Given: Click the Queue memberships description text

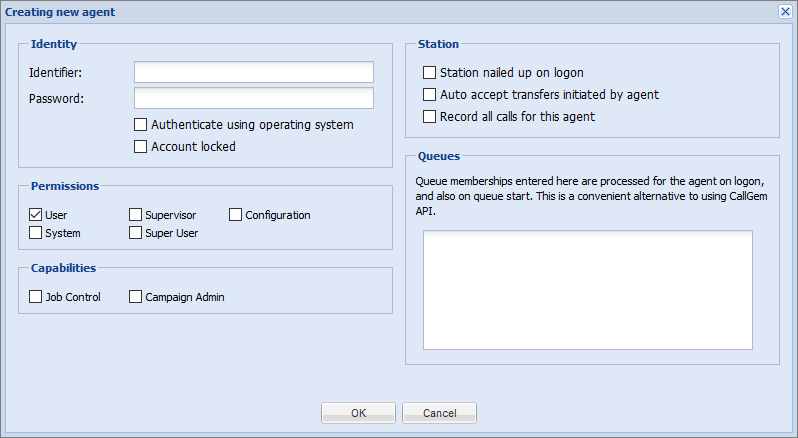Looking at the screenshot, I should (x=591, y=196).
